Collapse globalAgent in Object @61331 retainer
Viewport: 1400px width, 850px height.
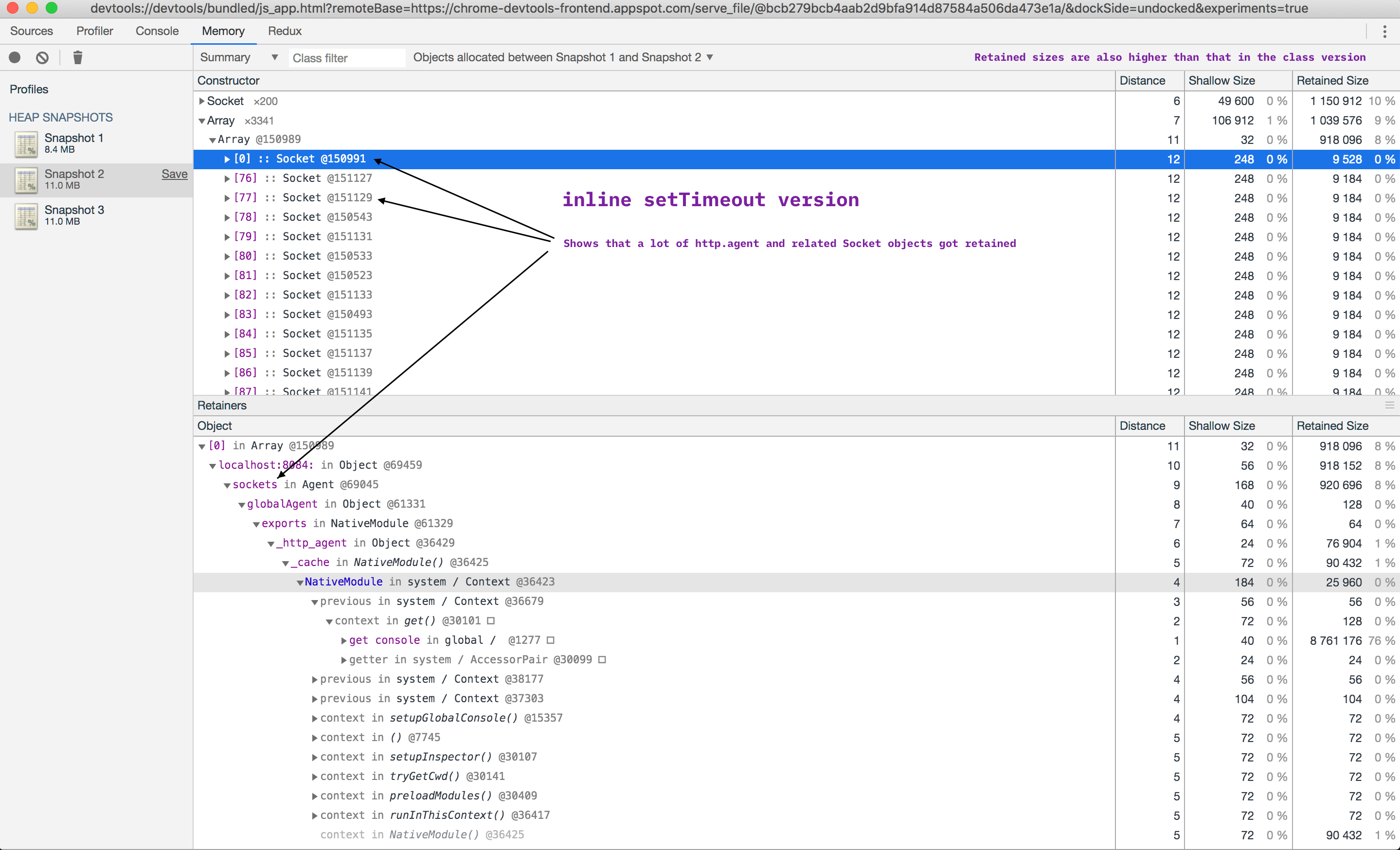click(x=241, y=504)
